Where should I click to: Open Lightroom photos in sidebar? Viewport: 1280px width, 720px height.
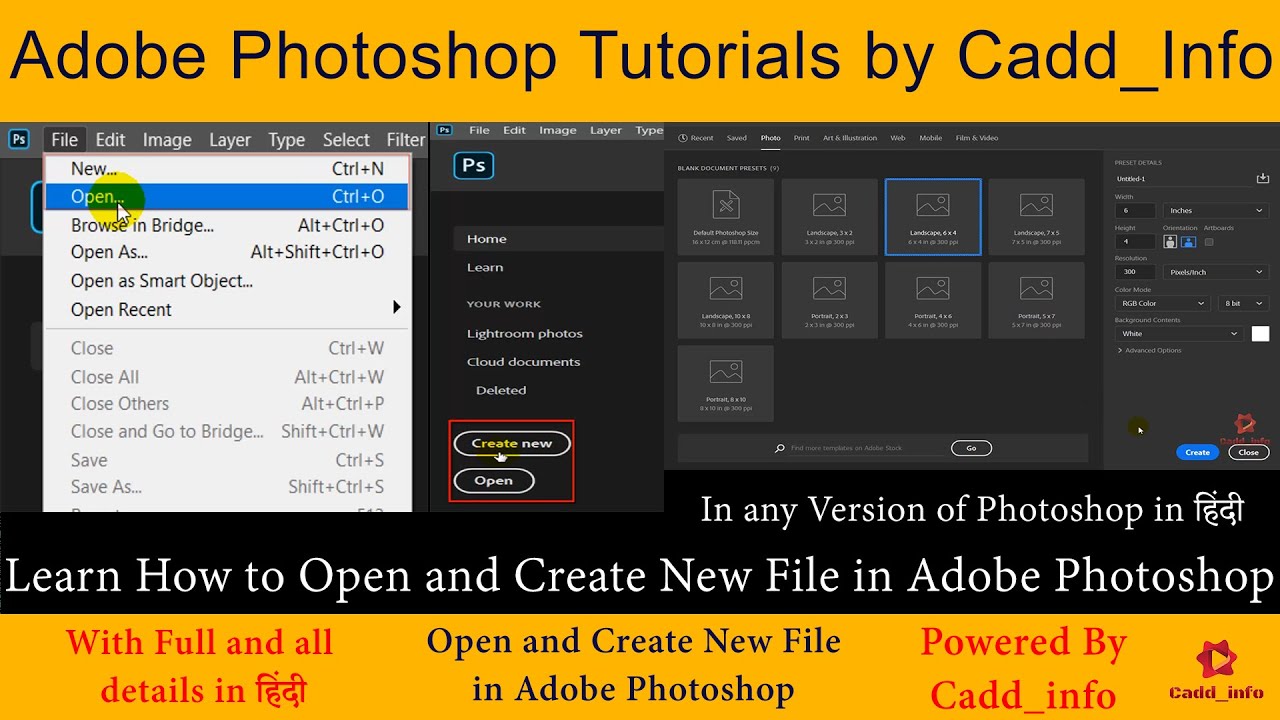tap(525, 333)
